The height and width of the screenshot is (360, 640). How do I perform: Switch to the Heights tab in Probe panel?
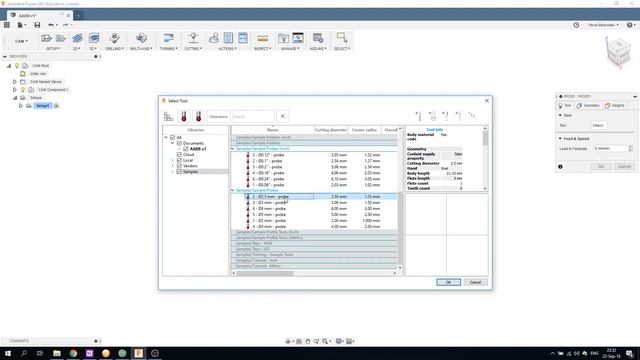tap(615, 106)
